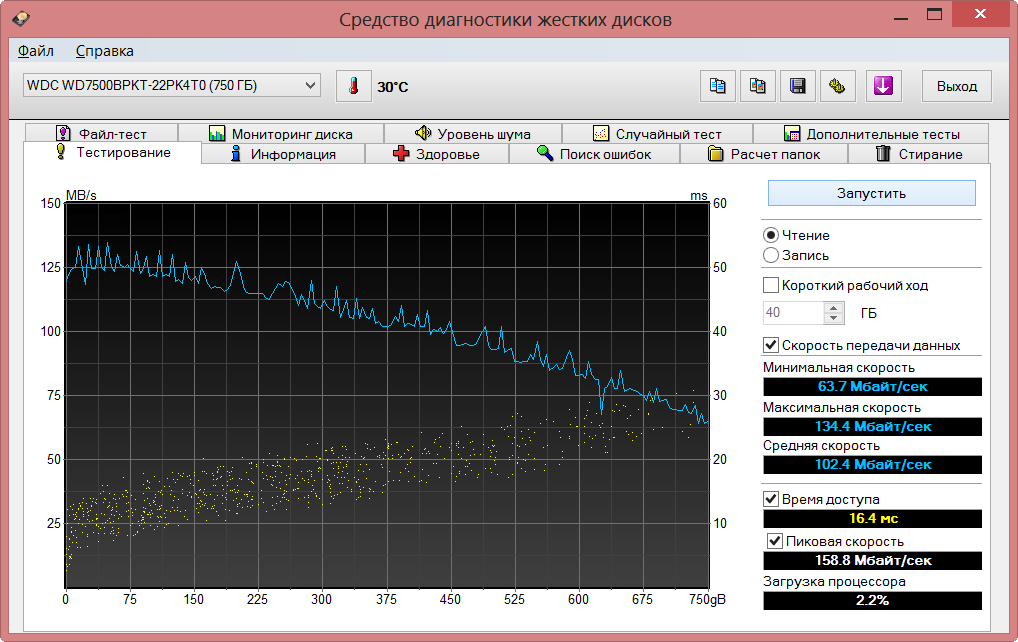
Task: Click the 158.8 Мбайт/сек burst rate value
Action: pyautogui.click(x=872, y=560)
